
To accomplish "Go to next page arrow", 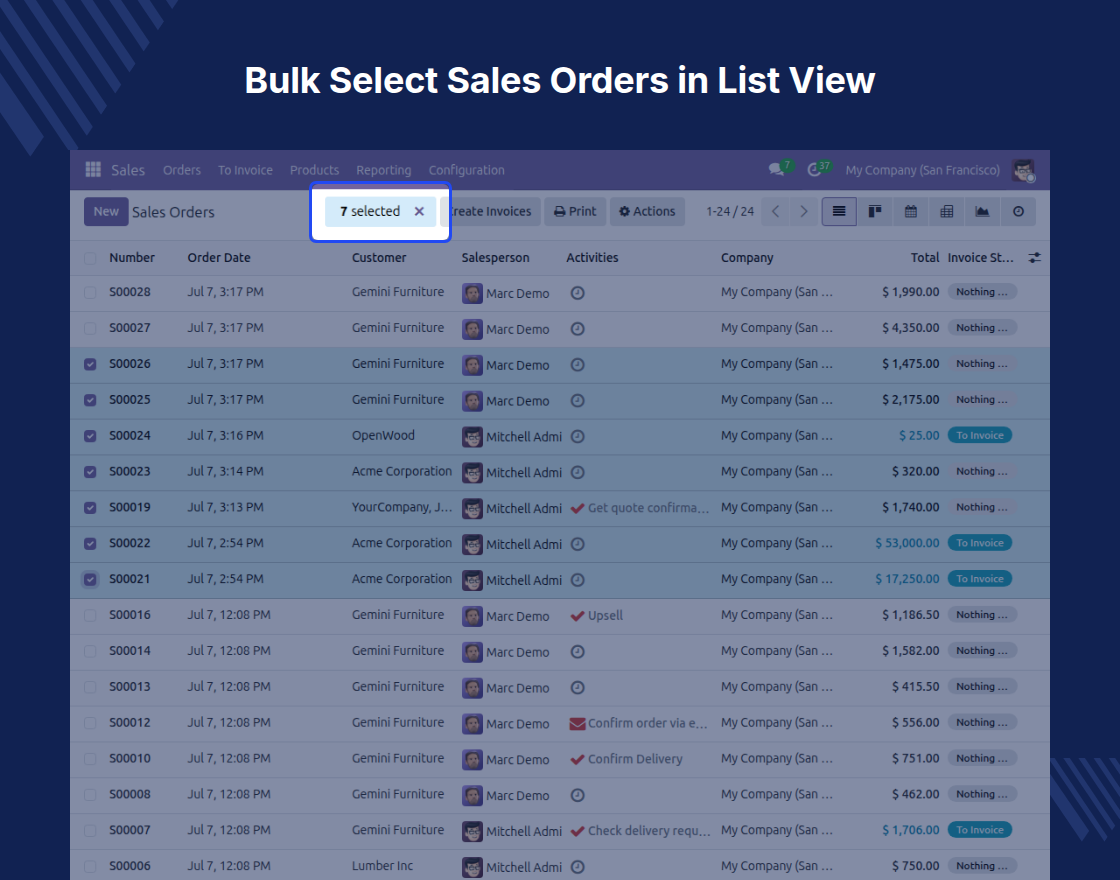I will [804, 211].
